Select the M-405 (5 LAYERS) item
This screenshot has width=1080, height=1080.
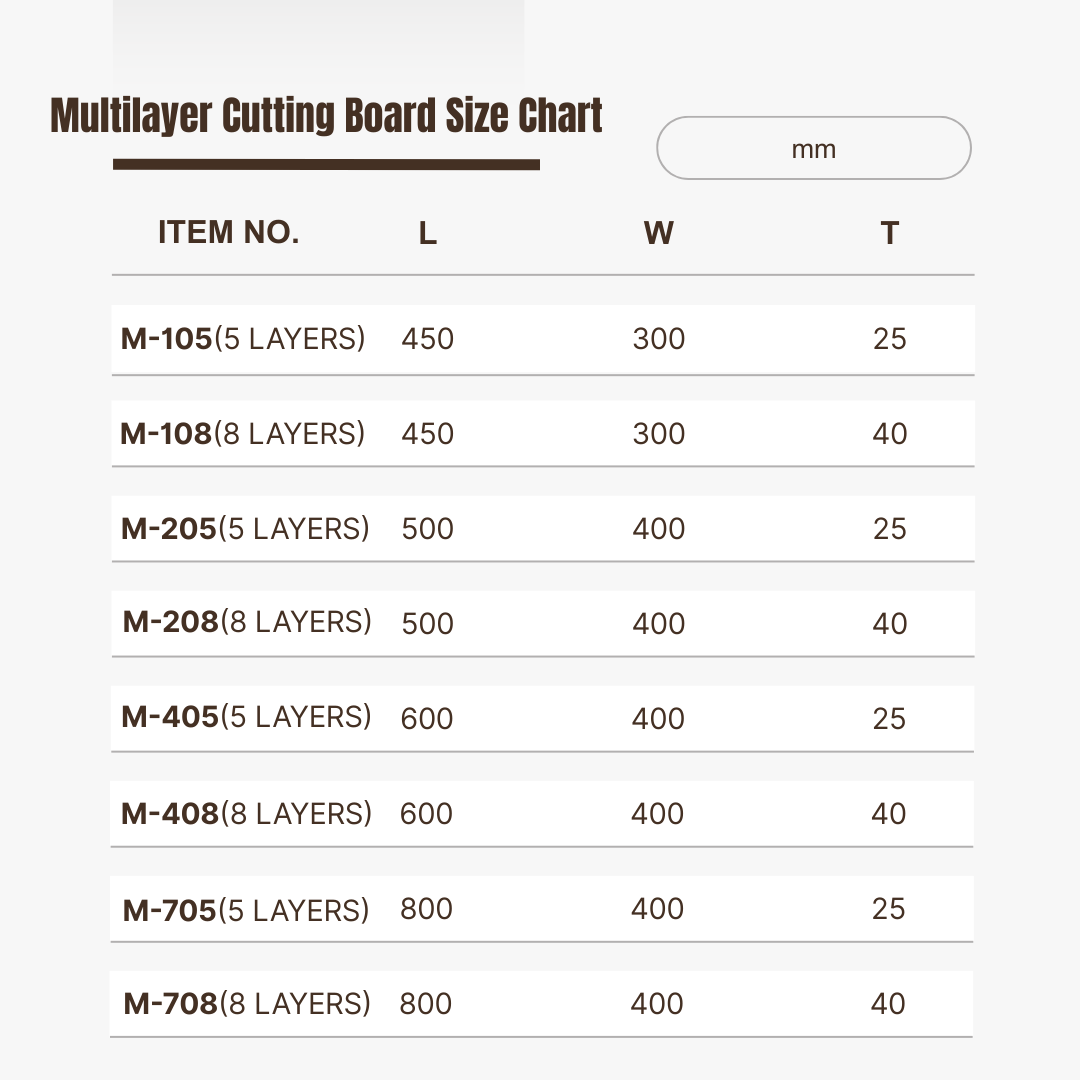pyautogui.click(x=246, y=717)
